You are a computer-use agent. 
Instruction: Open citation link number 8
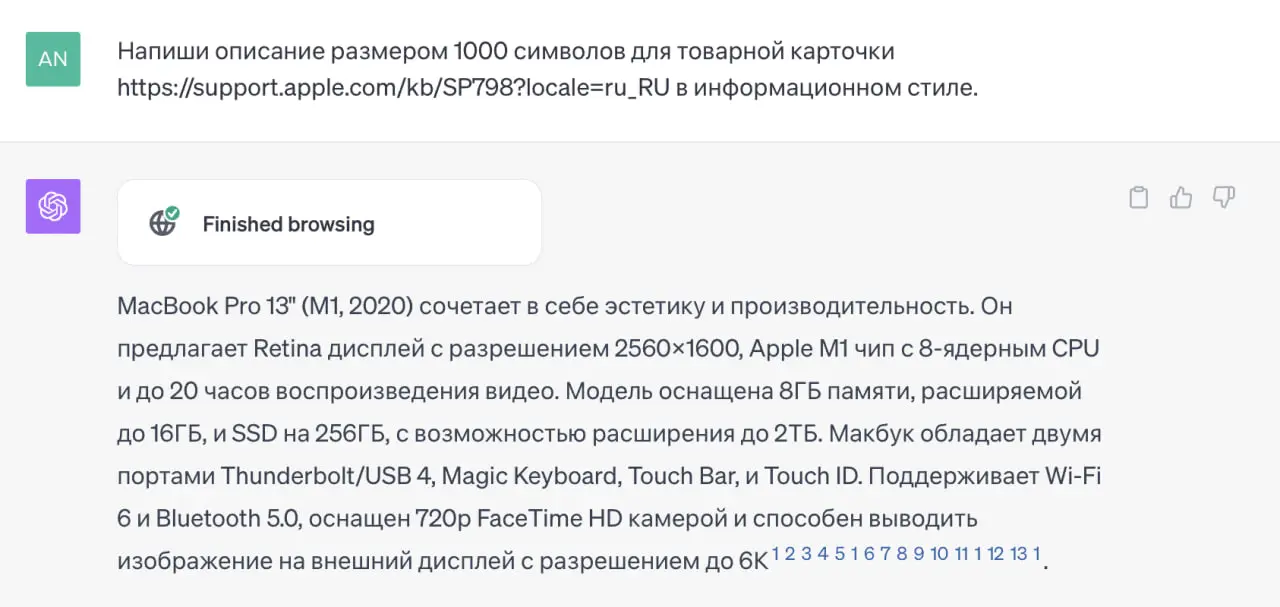pos(902,554)
